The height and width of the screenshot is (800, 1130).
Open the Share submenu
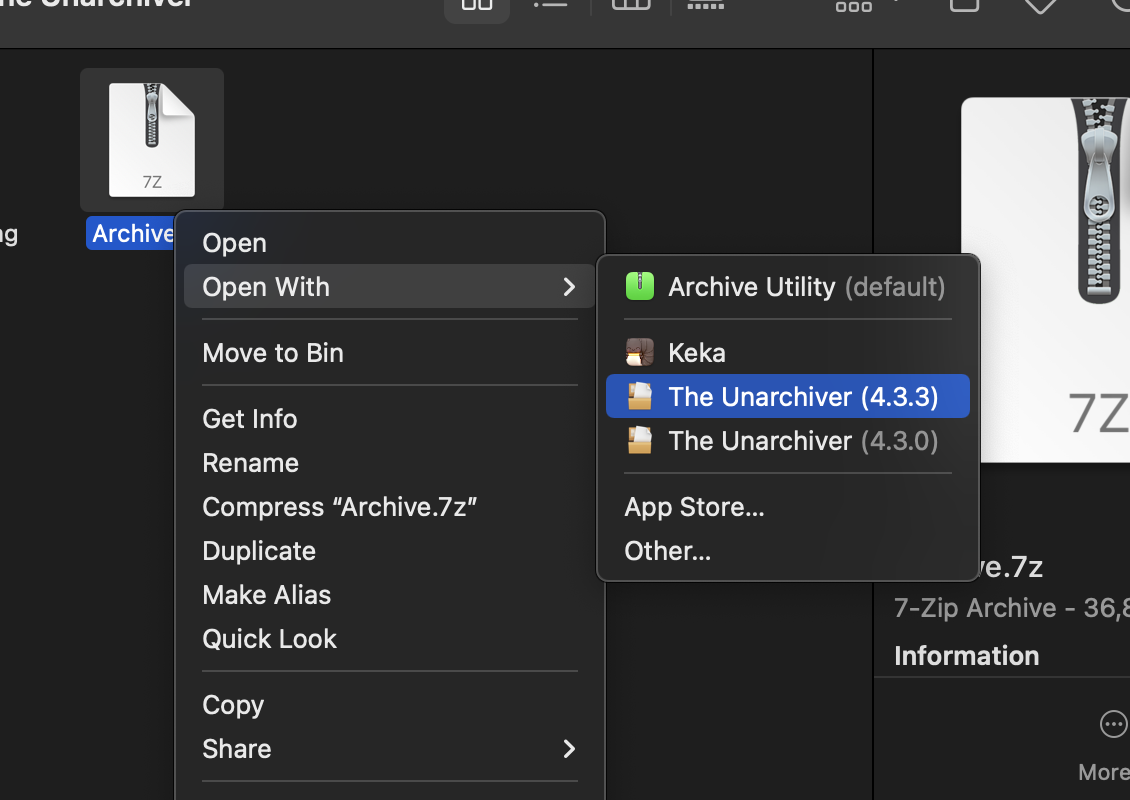[x=389, y=749]
